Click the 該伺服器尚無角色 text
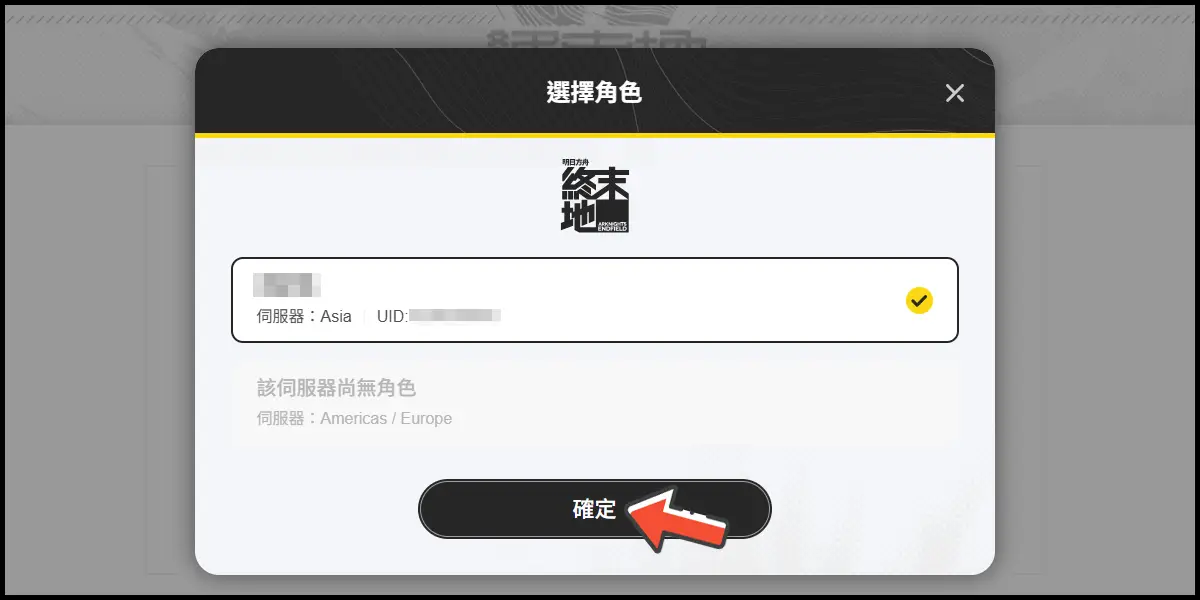 (x=336, y=388)
